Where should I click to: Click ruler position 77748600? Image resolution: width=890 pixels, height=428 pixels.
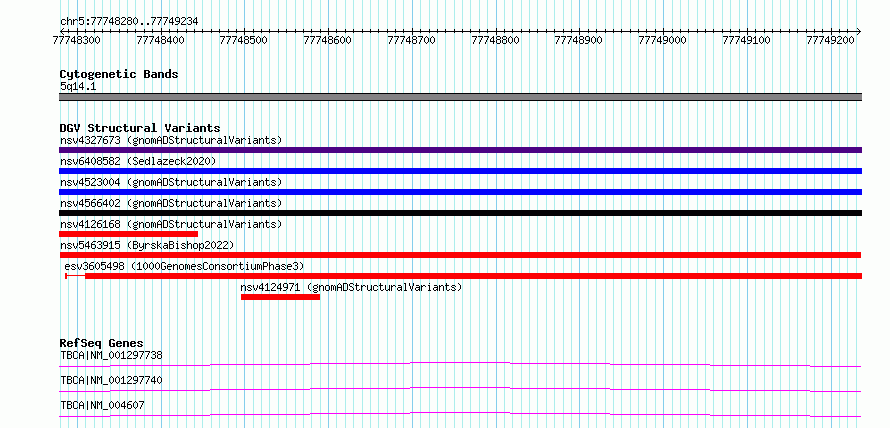coord(328,40)
